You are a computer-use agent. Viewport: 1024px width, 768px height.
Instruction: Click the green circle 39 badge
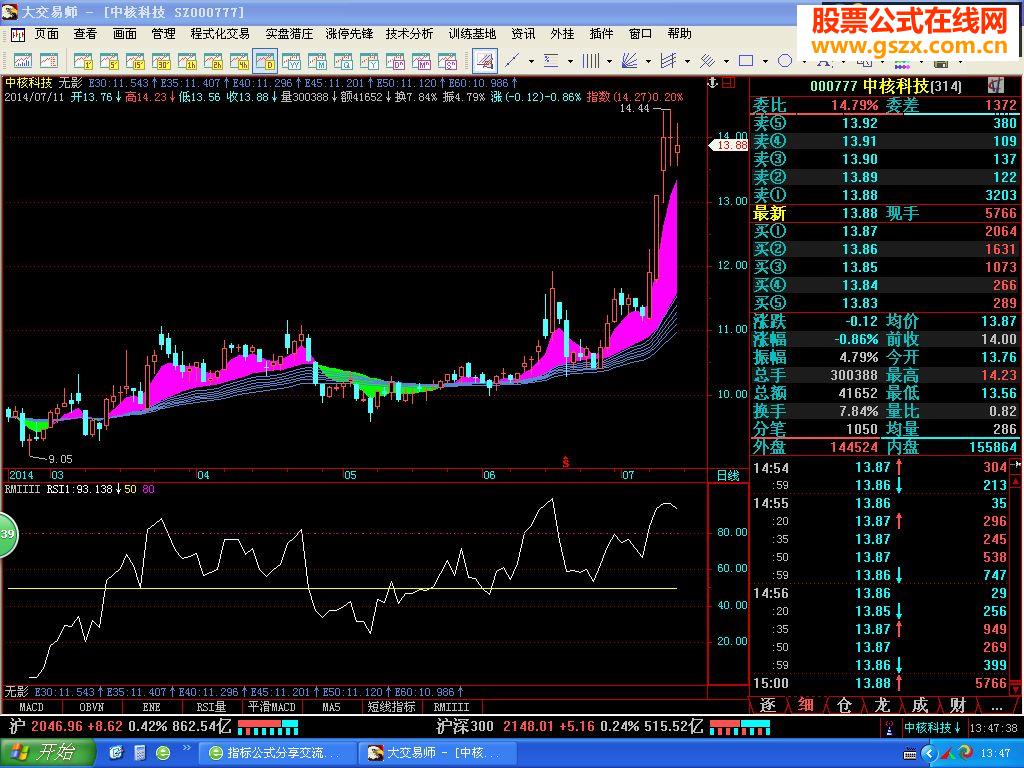[7, 534]
